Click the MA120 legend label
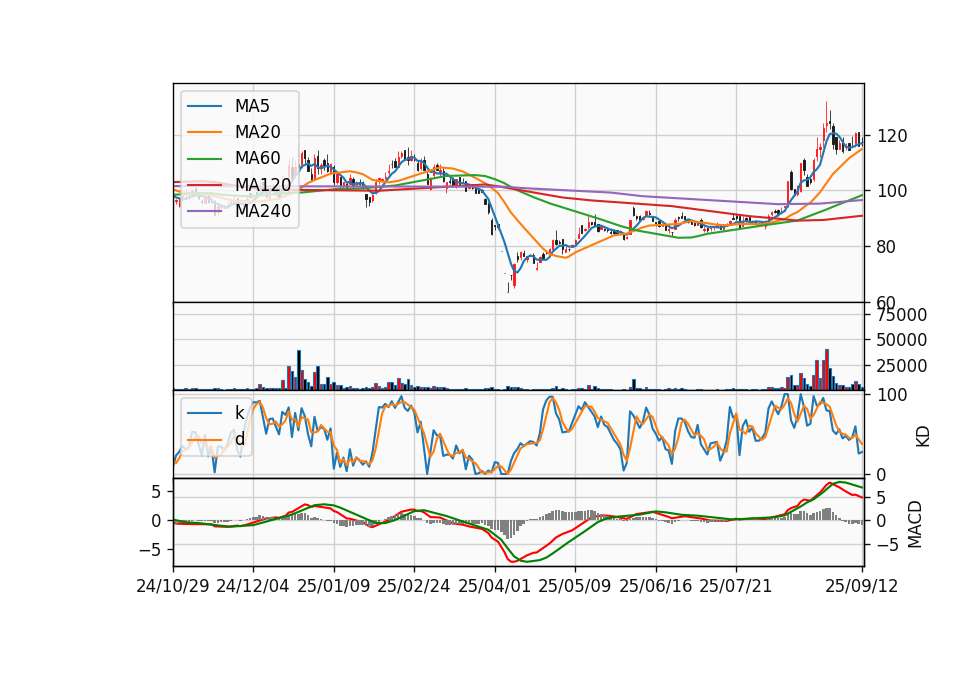The image size is (960, 690). pyautogui.click(x=263, y=184)
